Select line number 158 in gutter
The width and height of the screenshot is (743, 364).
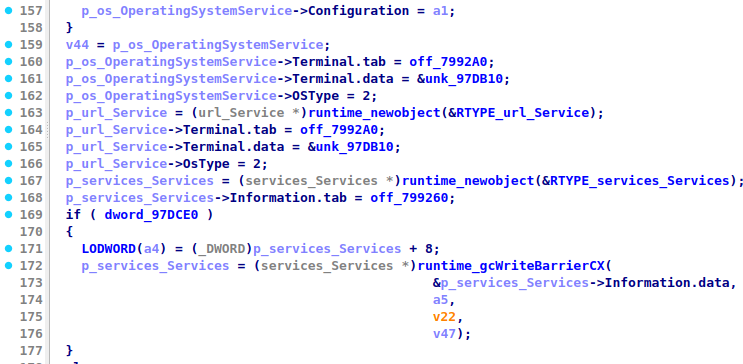point(30,27)
